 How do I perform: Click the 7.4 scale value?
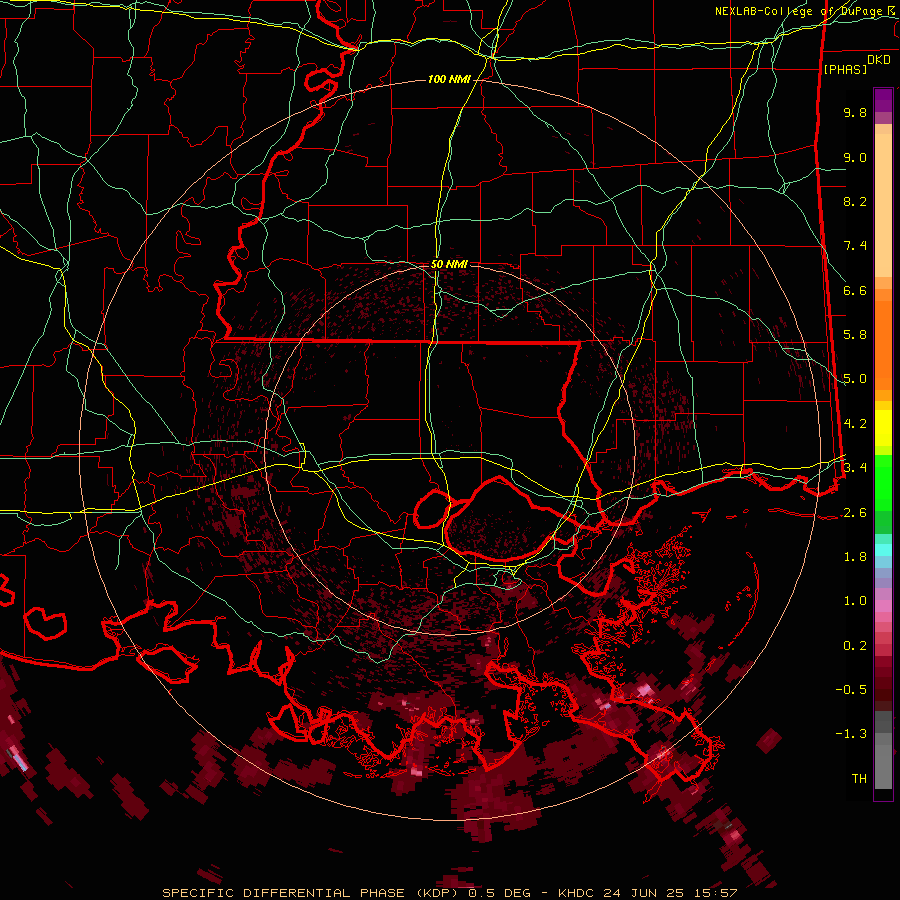point(855,246)
